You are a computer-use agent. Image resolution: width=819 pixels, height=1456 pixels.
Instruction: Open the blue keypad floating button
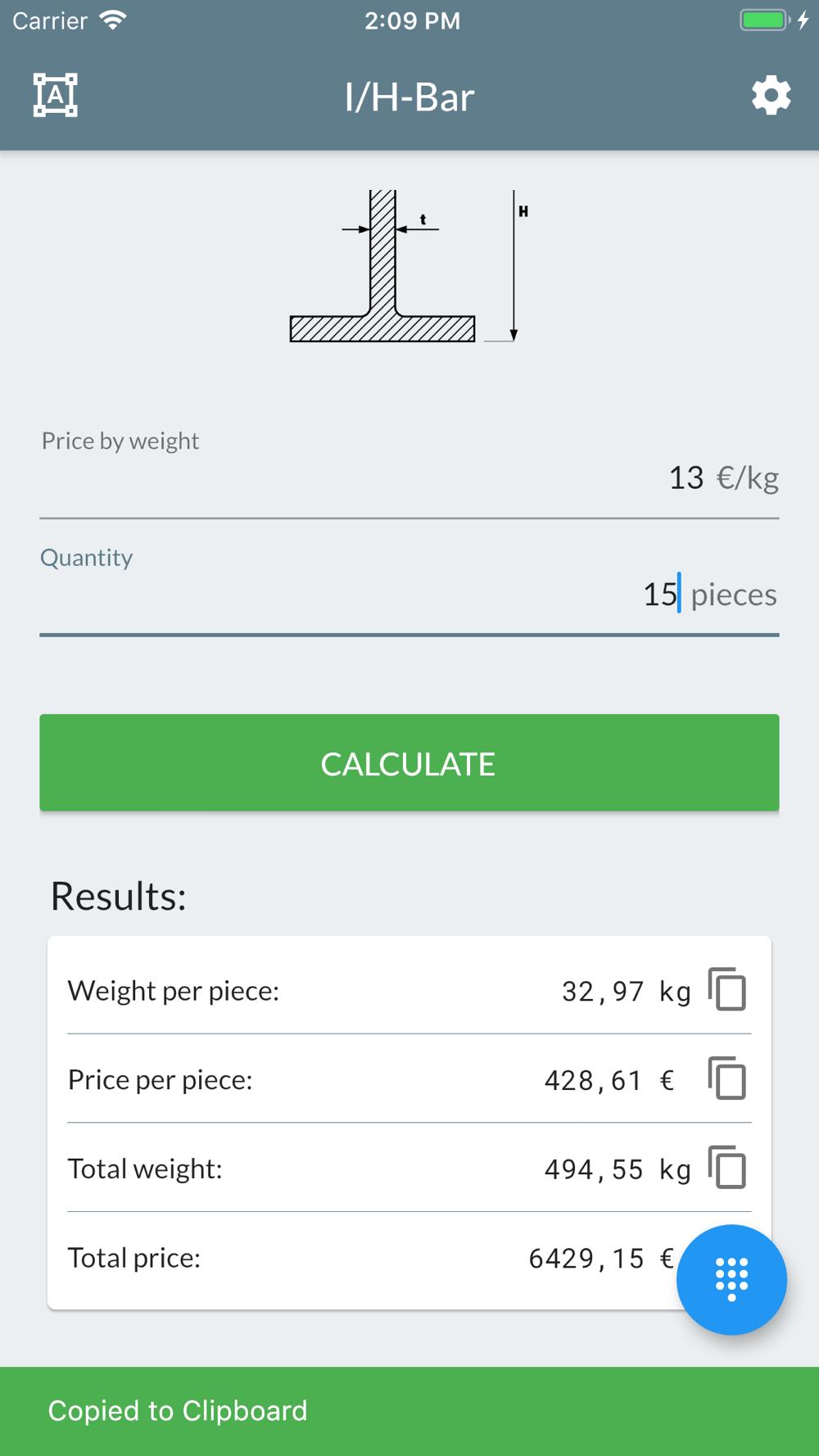731,1279
